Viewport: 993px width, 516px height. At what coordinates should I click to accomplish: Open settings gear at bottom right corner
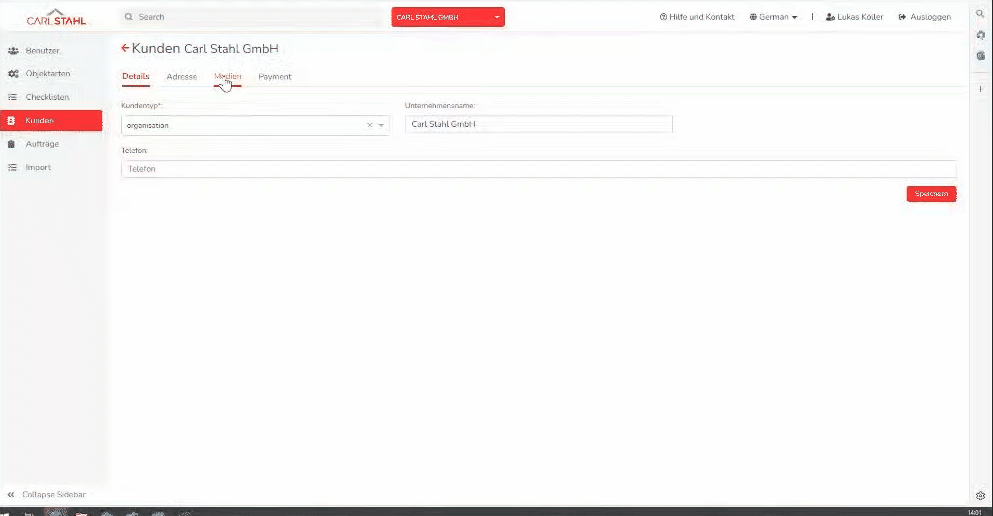980,496
